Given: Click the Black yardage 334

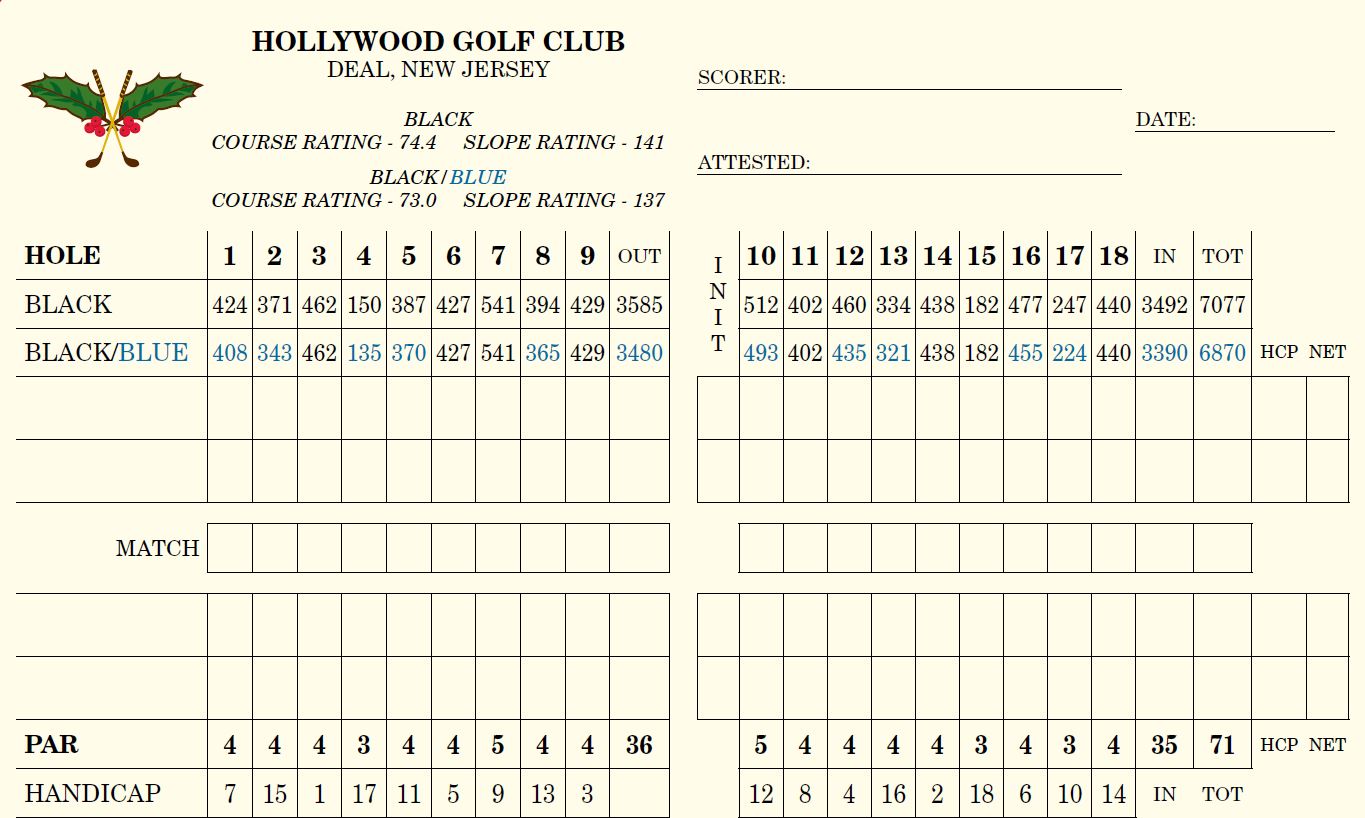Looking at the screenshot, I should coord(893,305).
